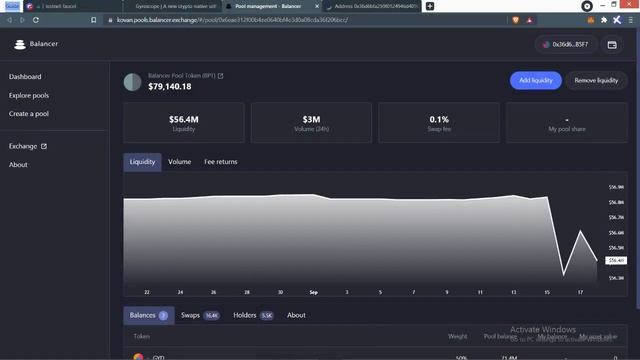Screen dimensions: 640x360
Task: Open the About page in the sidebar
Action: (x=18, y=165)
